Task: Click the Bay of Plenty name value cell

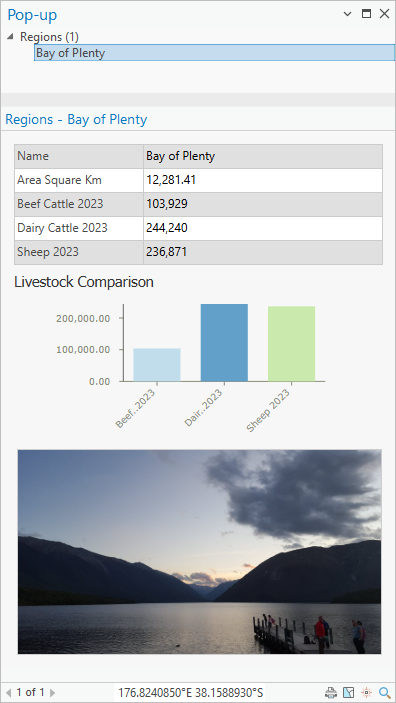Action: 263,156
